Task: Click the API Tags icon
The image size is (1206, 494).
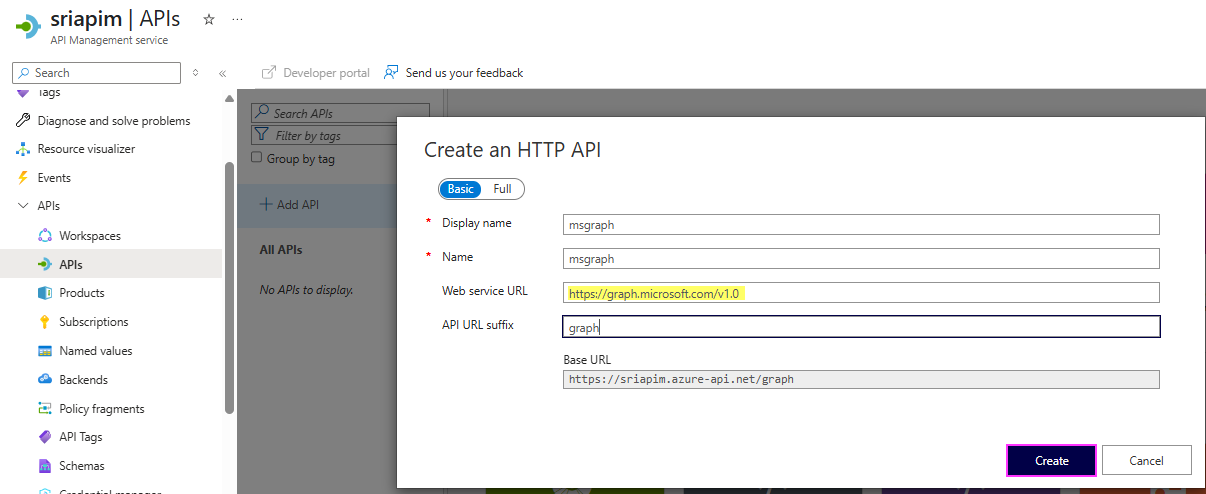Action: [44, 437]
